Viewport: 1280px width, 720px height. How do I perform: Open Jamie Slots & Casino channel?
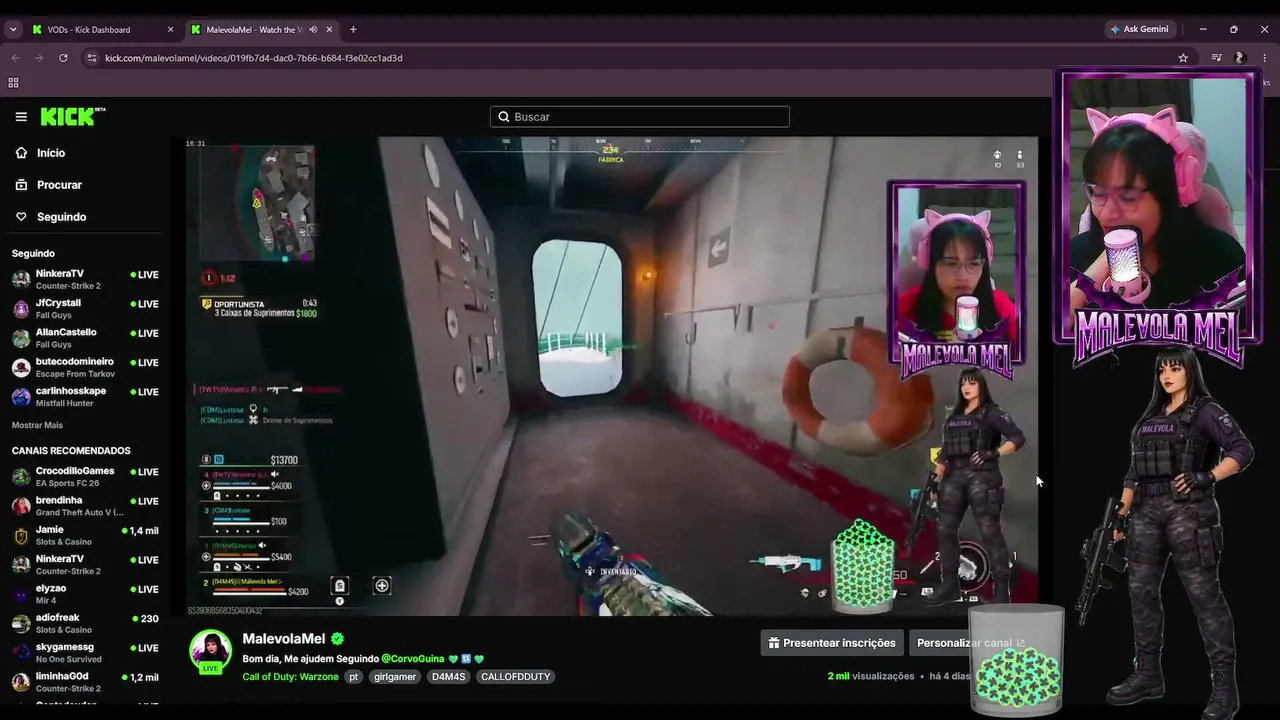tap(85, 535)
